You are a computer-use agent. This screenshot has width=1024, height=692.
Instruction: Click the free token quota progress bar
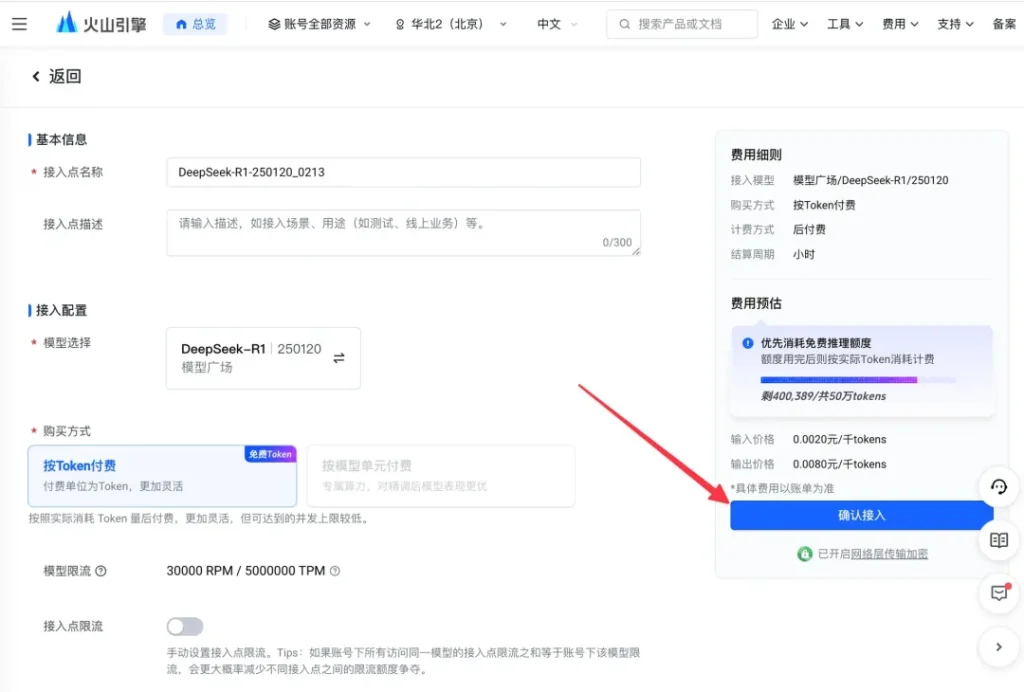(x=857, y=380)
